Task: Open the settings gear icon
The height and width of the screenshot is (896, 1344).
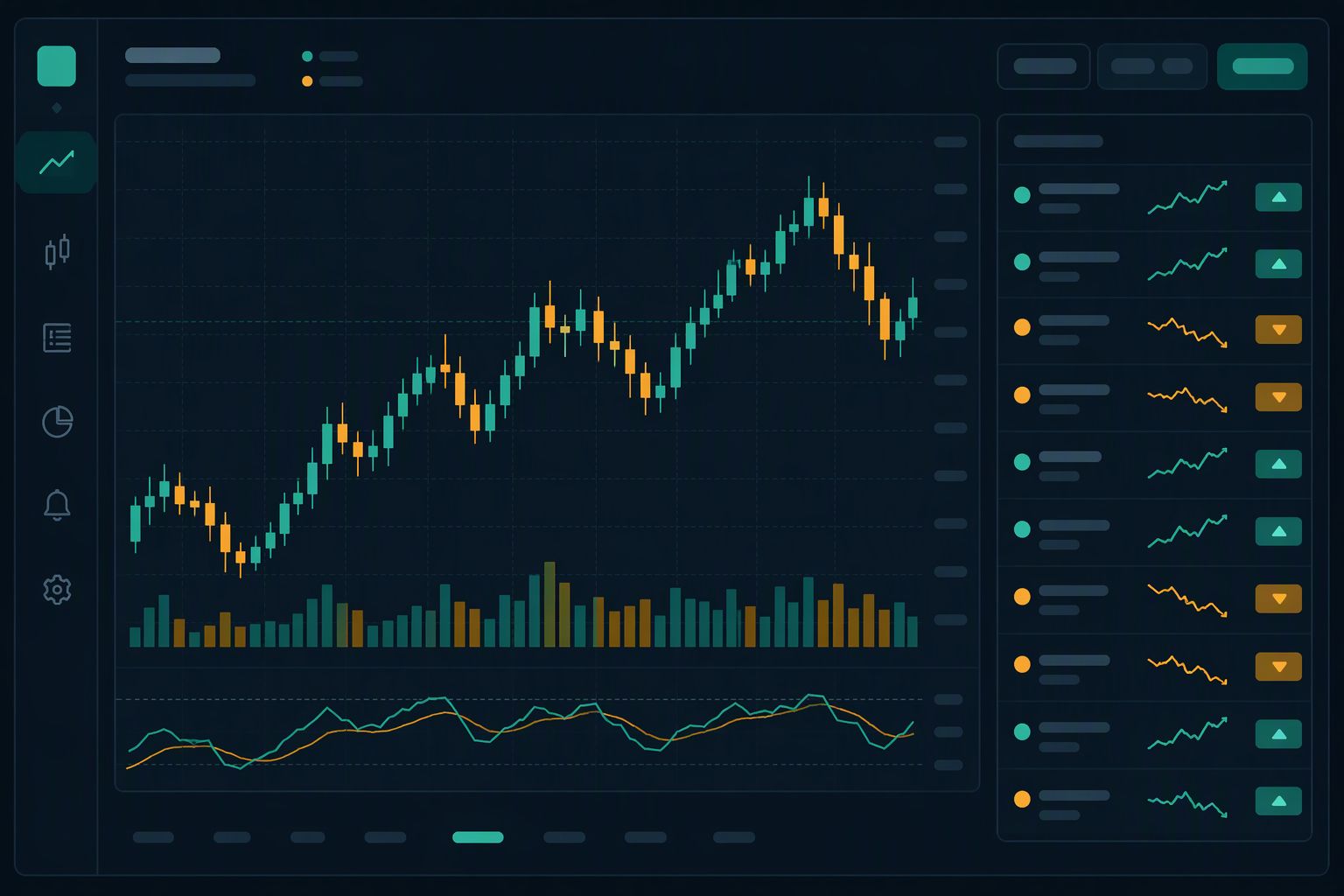Action: click(x=57, y=590)
